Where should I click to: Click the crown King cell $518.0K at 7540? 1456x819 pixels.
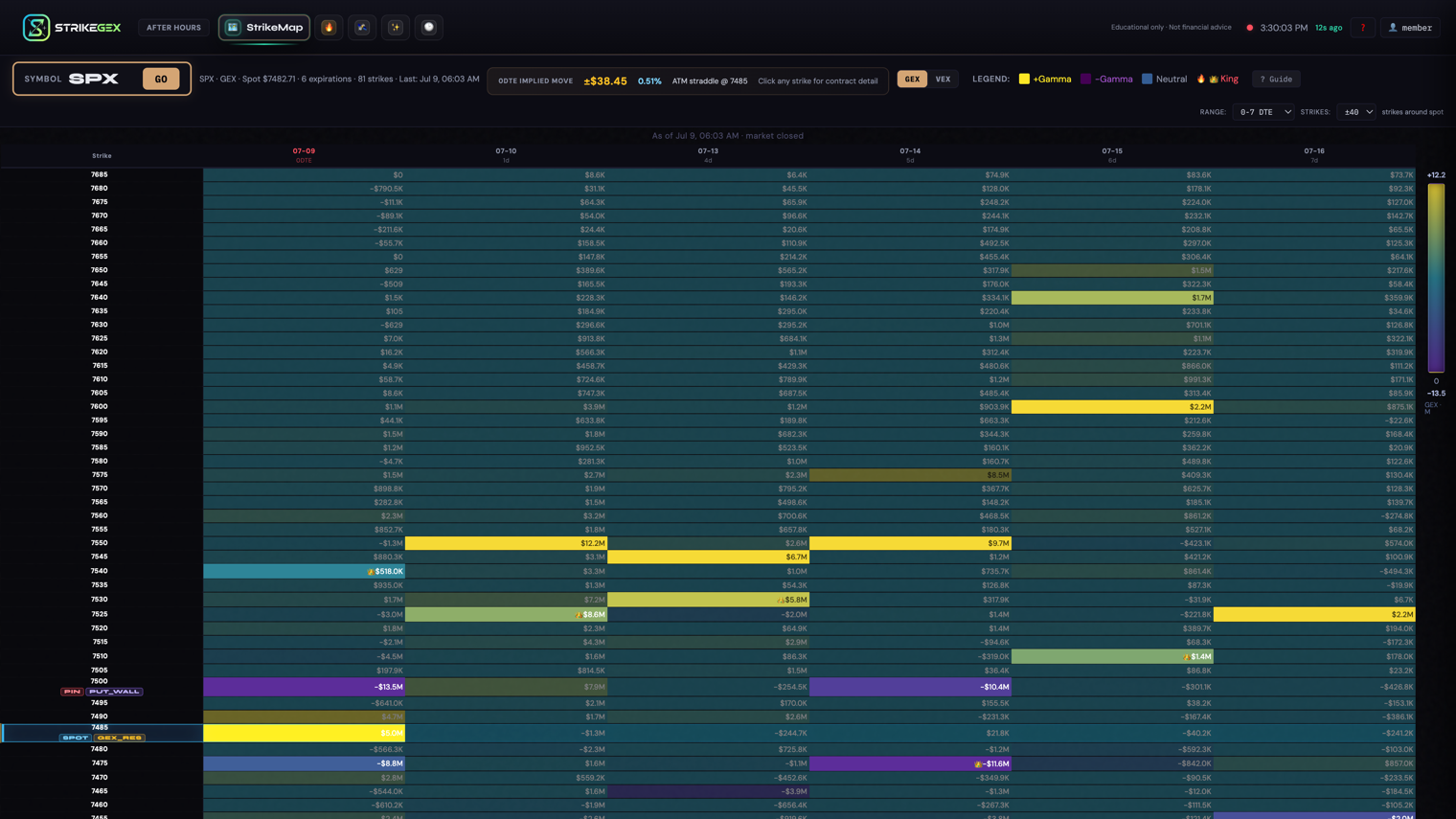tap(304, 571)
